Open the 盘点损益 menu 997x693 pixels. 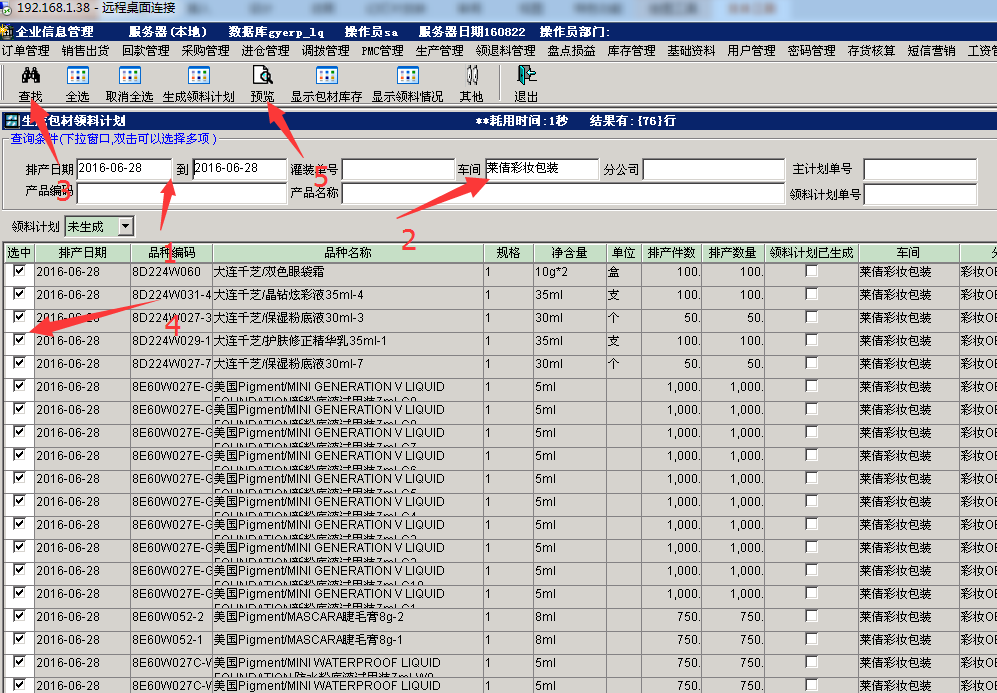coord(572,51)
